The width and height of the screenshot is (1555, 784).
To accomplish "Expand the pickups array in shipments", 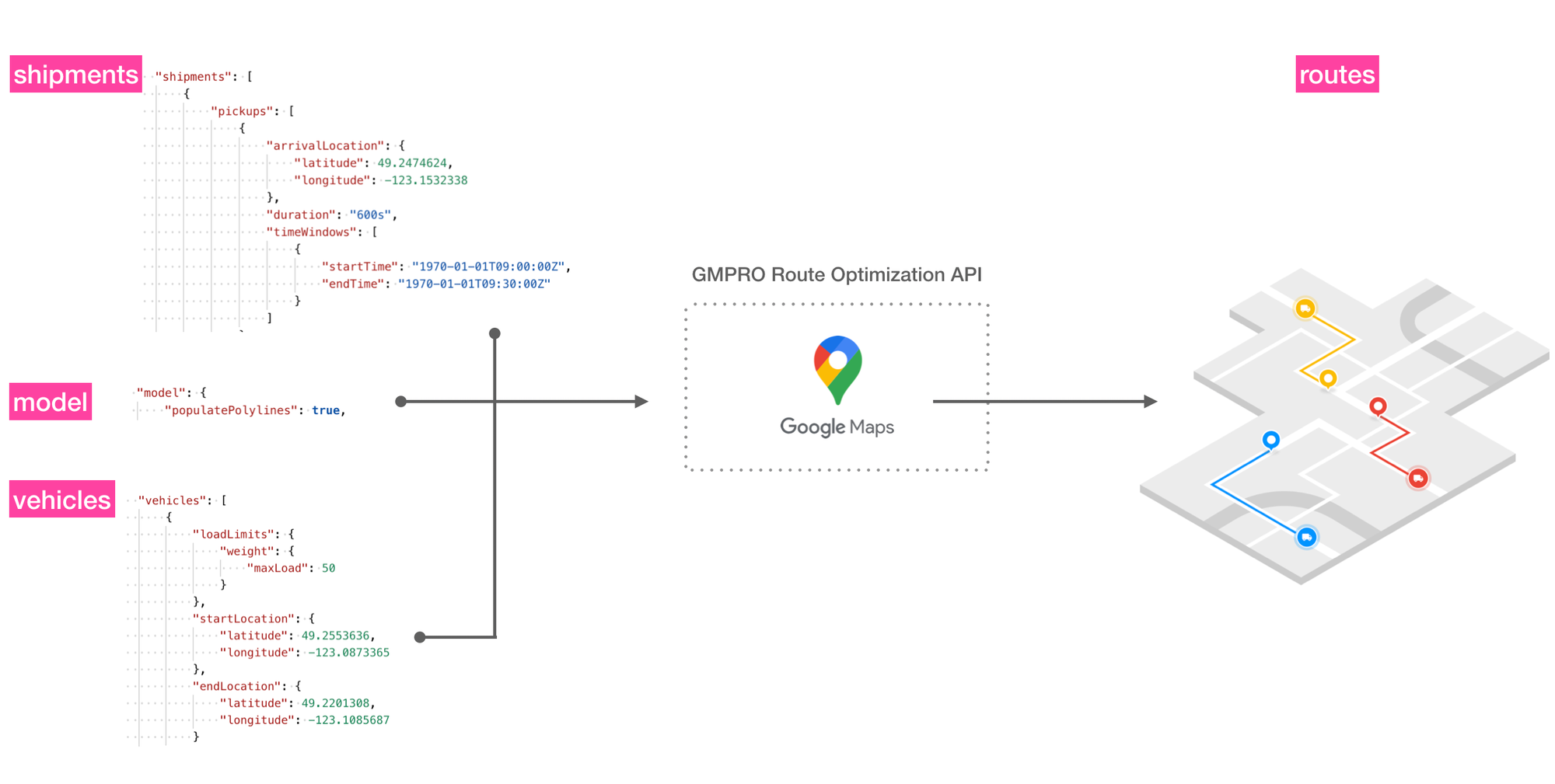I will (x=242, y=111).
